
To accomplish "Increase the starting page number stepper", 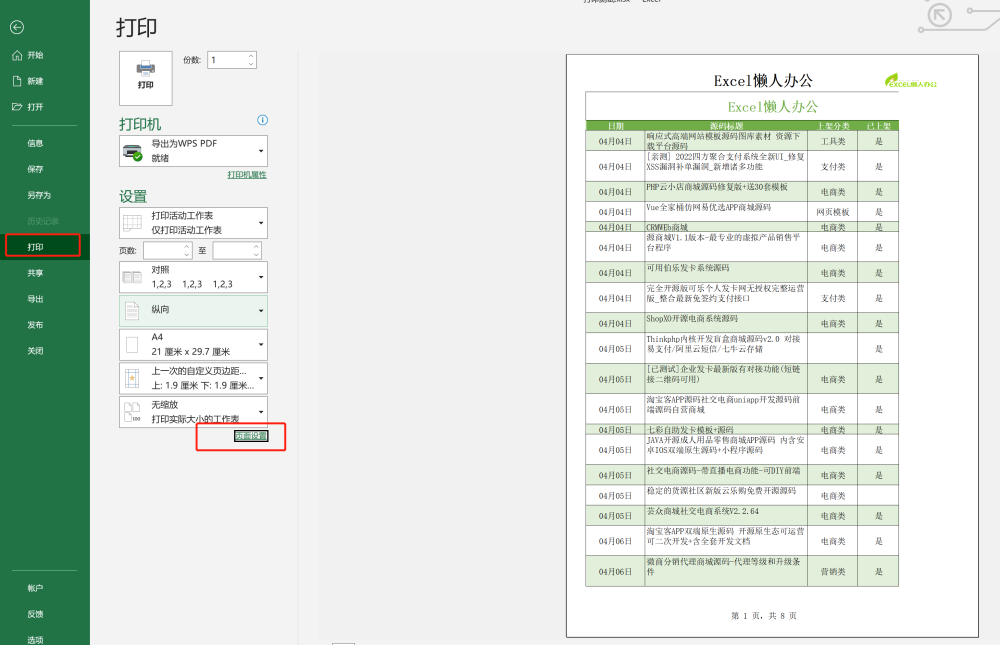I will [187, 247].
